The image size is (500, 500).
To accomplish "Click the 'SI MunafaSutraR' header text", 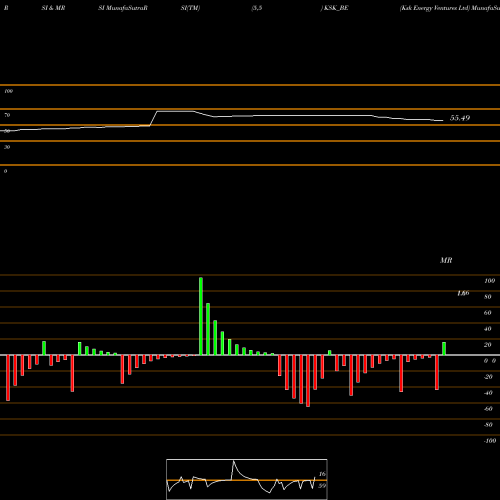I will point(123,8).
